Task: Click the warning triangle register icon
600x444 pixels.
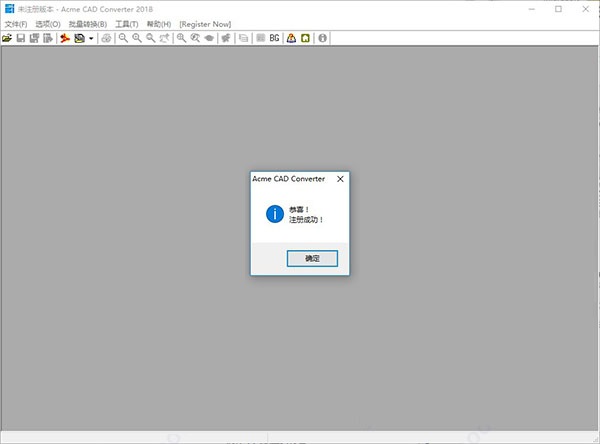Action: 291,38
